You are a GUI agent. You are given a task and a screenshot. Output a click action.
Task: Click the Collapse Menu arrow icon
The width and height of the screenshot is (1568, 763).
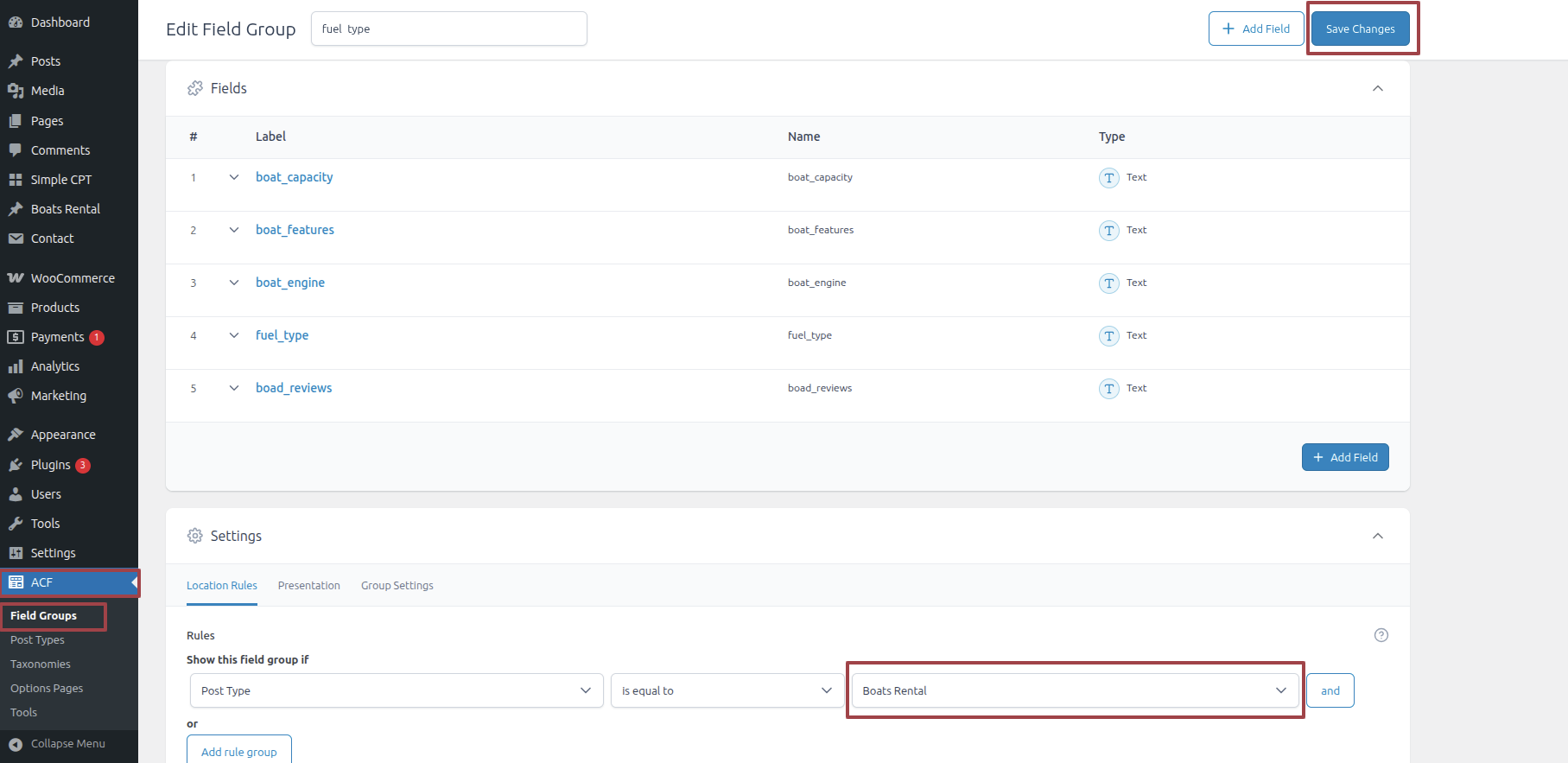point(16,744)
